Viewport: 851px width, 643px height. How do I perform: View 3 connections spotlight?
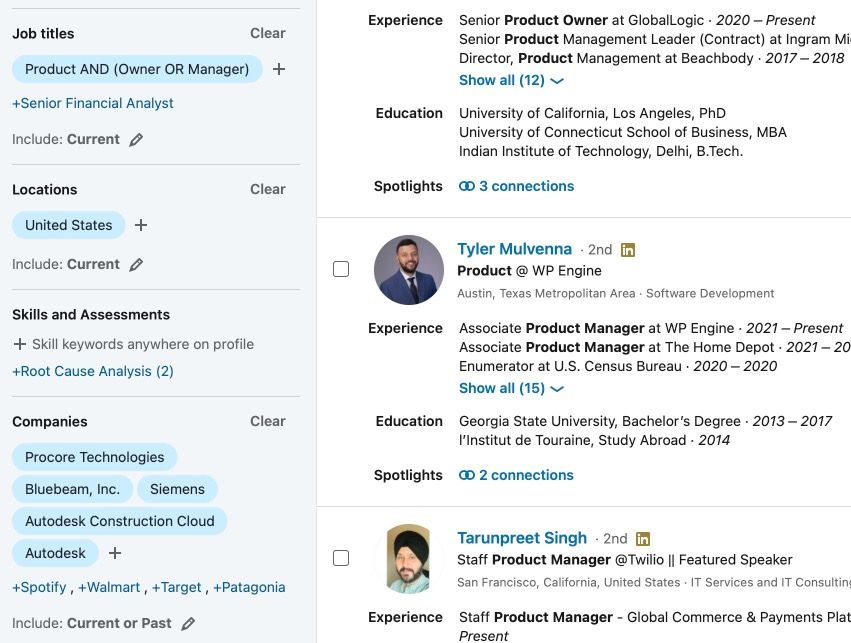coord(526,186)
